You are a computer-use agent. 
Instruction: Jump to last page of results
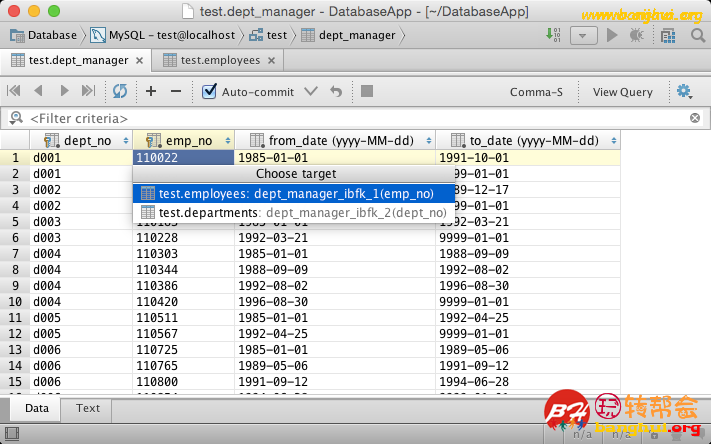88,91
